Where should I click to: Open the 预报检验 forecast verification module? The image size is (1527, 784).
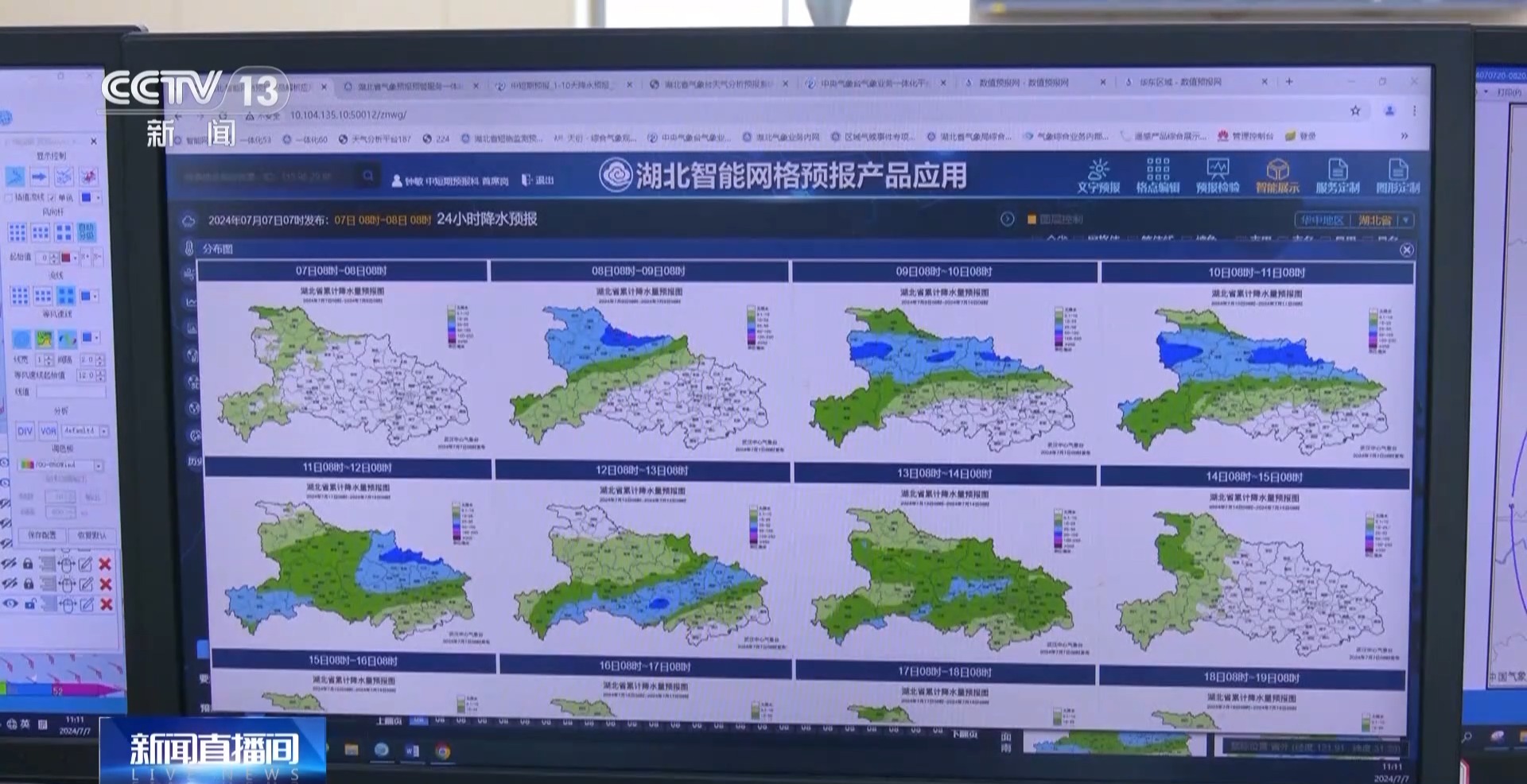click(1218, 176)
